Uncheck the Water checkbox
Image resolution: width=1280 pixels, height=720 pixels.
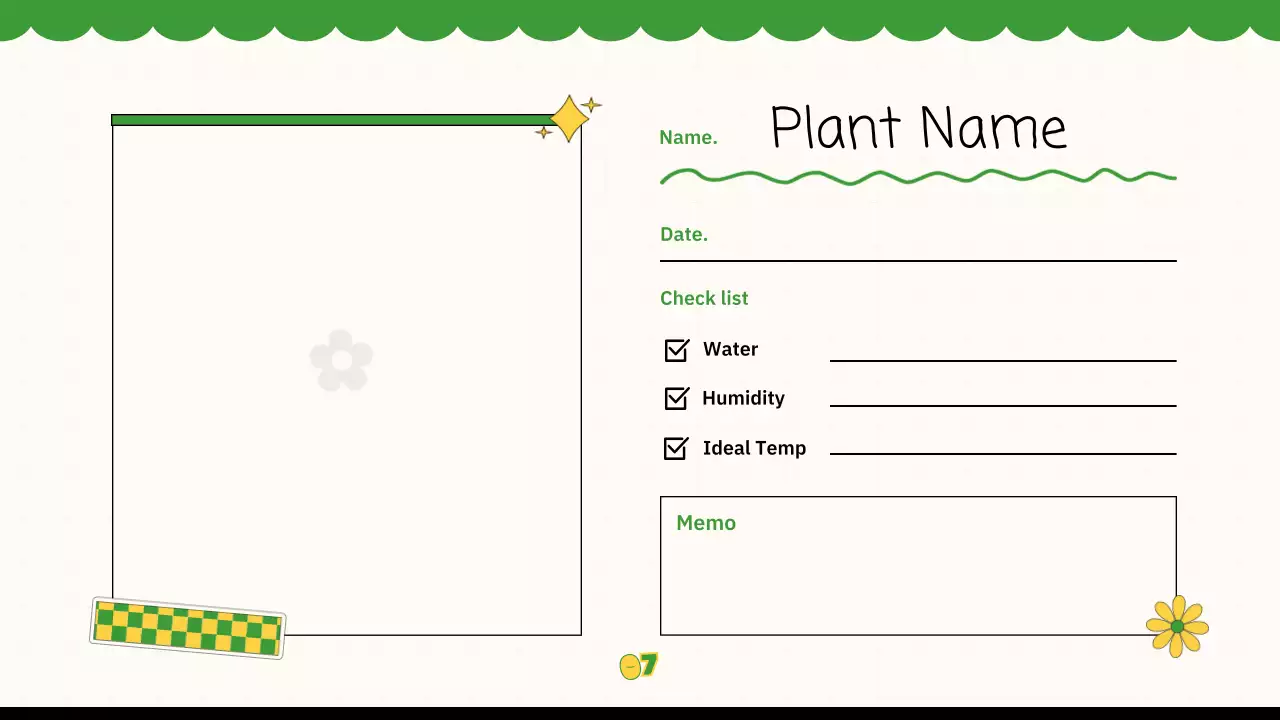676,350
